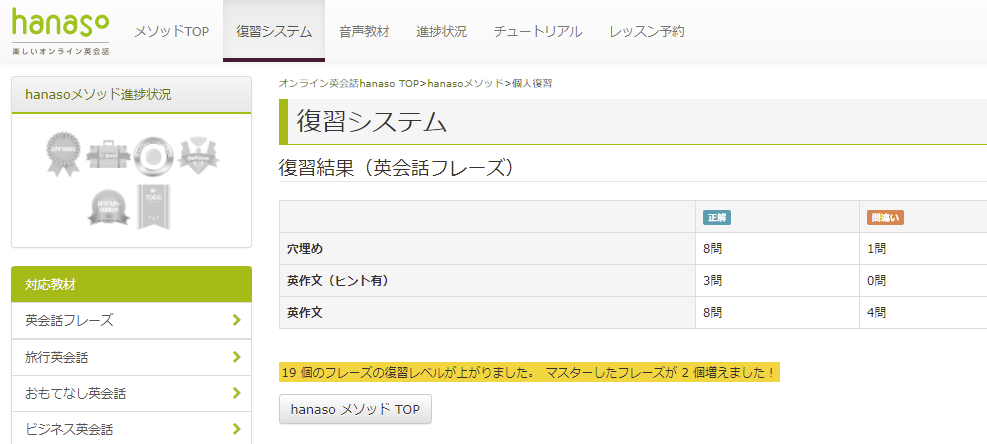Expand the おもてなし英会話 chevron arrow
The width and height of the screenshot is (987, 444).
pyautogui.click(x=237, y=394)
